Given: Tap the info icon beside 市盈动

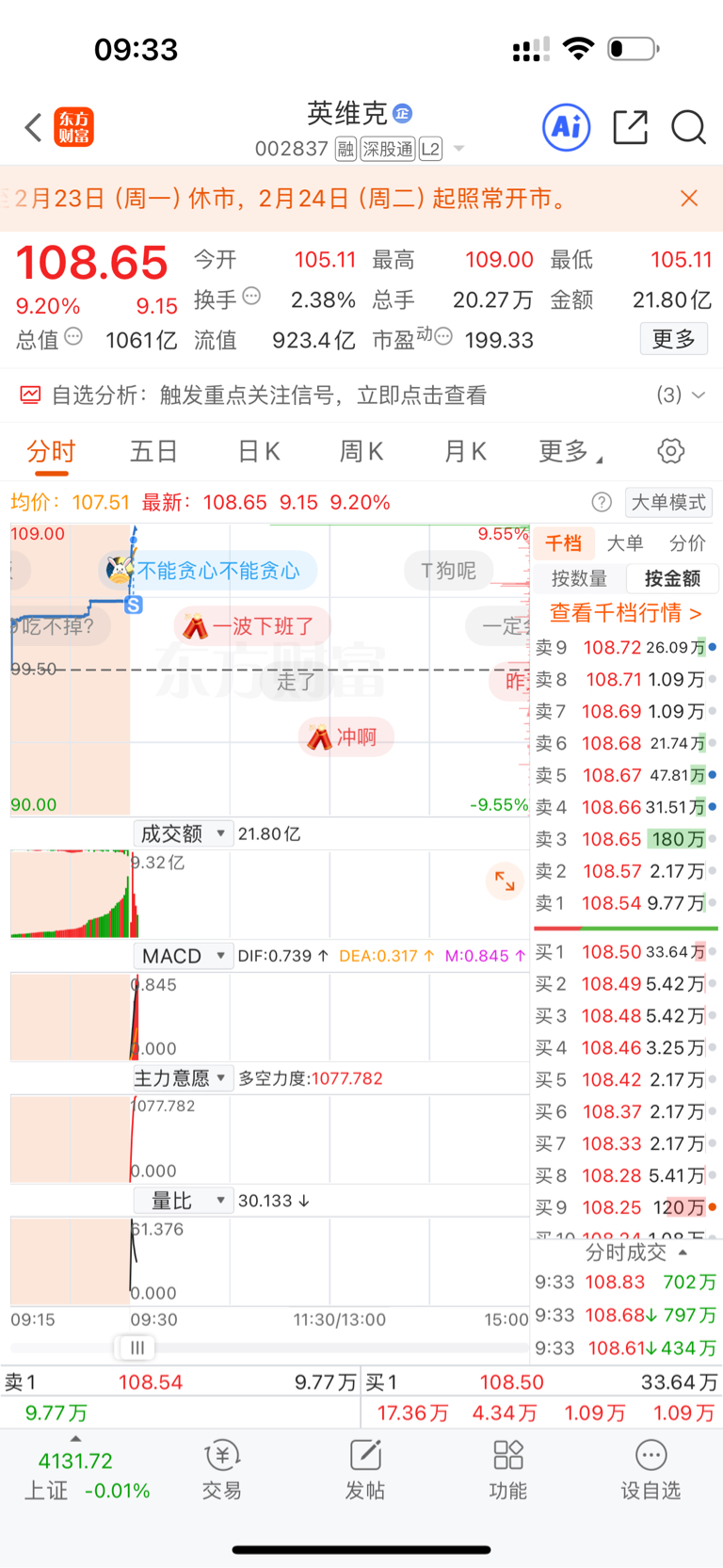Looking at the screenshot, I should click(x=443, y=336).
